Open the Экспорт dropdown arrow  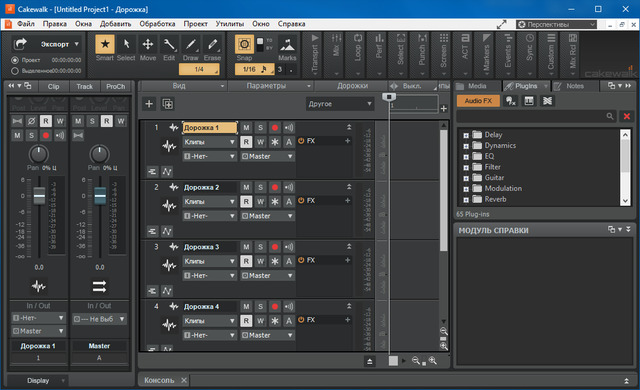click(x=76, y=44)
